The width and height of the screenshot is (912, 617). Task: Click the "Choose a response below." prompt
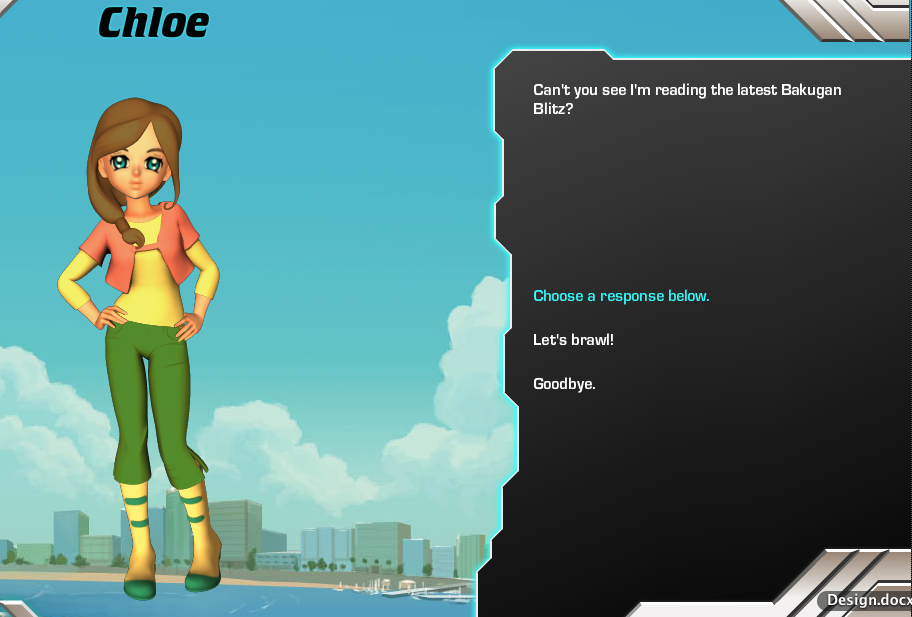click(621, 296)
